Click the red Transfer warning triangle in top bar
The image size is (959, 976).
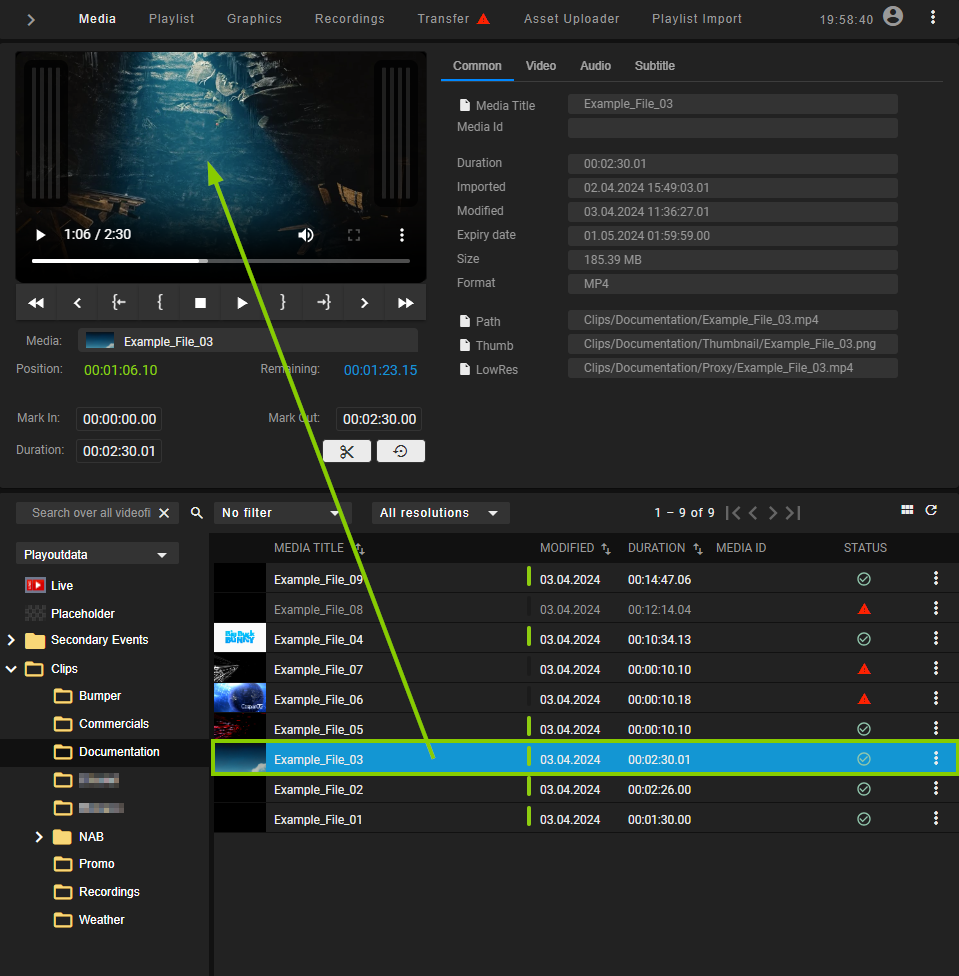481,17
